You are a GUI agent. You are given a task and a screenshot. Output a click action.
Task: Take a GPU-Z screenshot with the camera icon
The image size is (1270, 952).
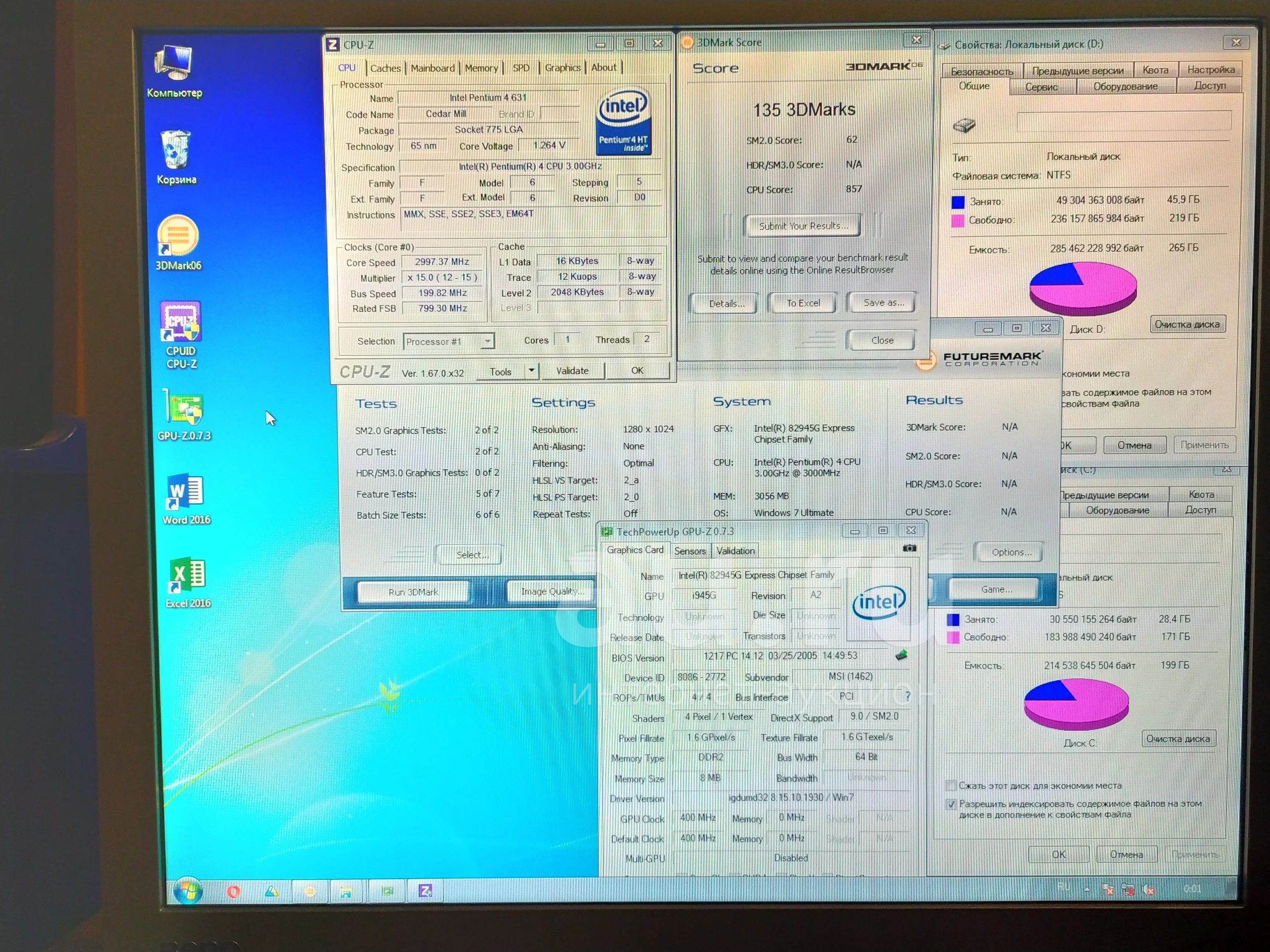pos(909,548)
